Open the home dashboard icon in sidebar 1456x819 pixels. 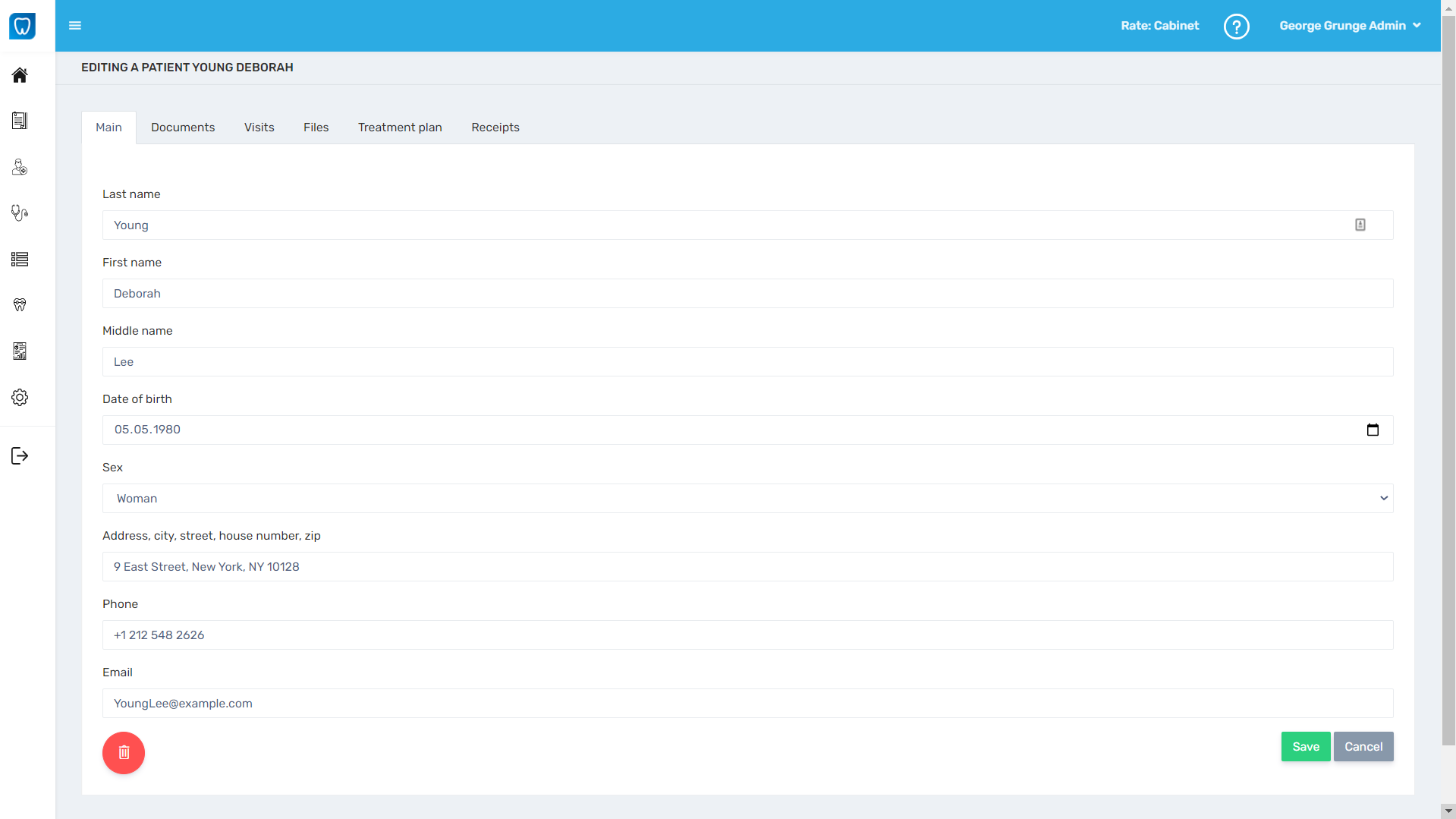20,75
